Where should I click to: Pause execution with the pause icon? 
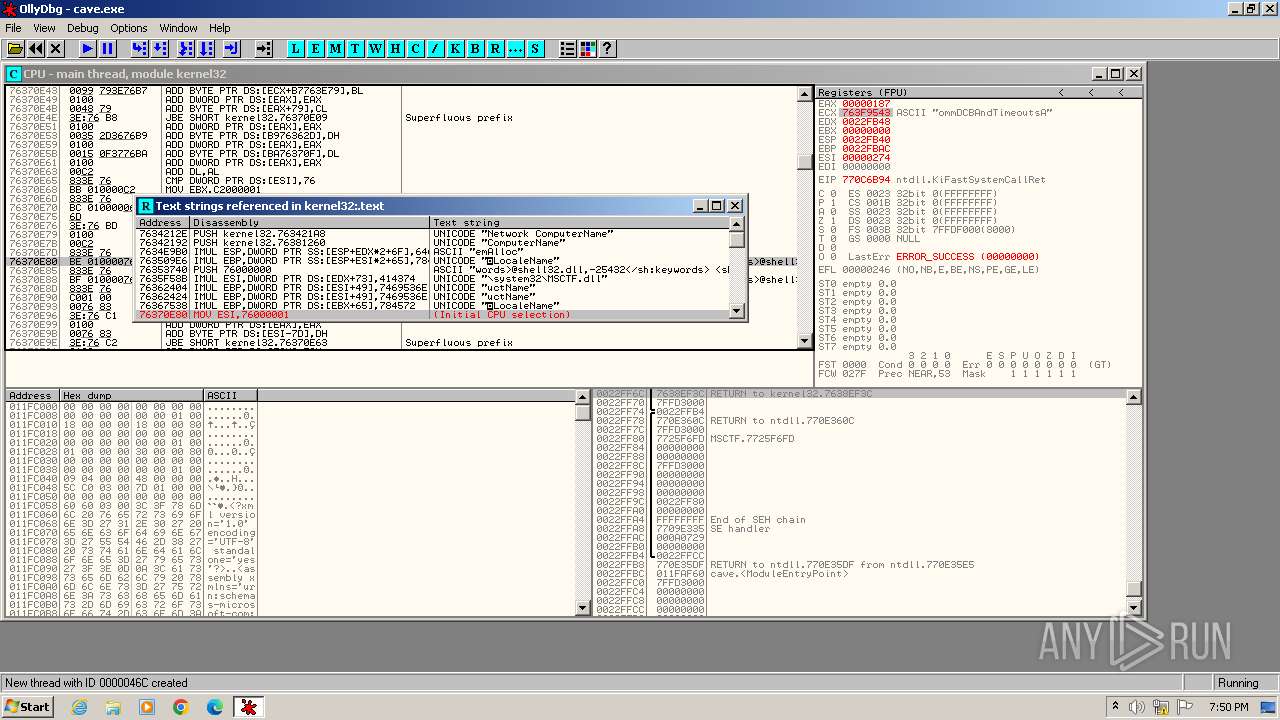point(108,48)
